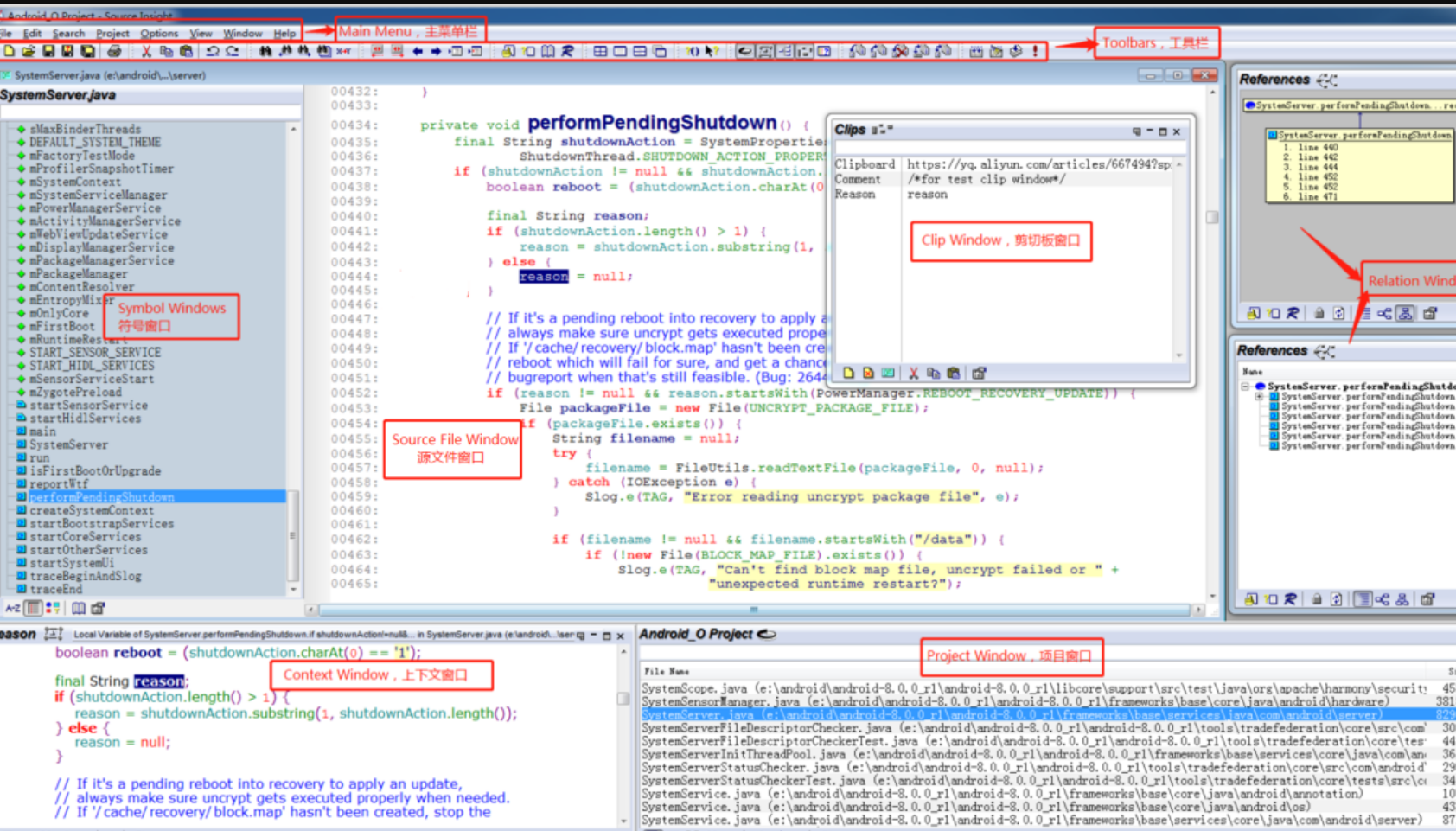Toggle the Context Window button in main toolbar
The height and width of the screenshot is (831, 1456).
coord(765,51)
